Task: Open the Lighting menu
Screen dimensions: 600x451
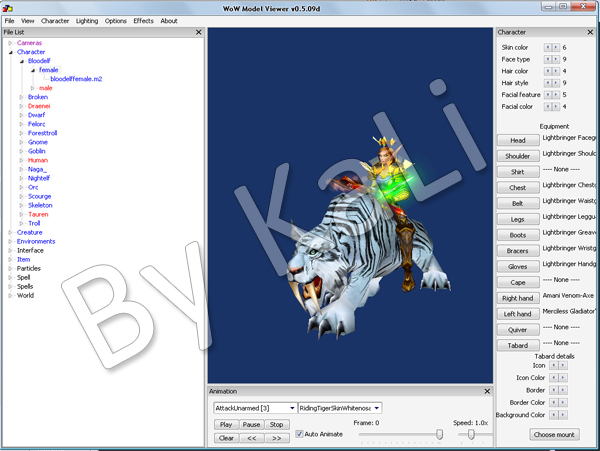Action: pos(87,21)
